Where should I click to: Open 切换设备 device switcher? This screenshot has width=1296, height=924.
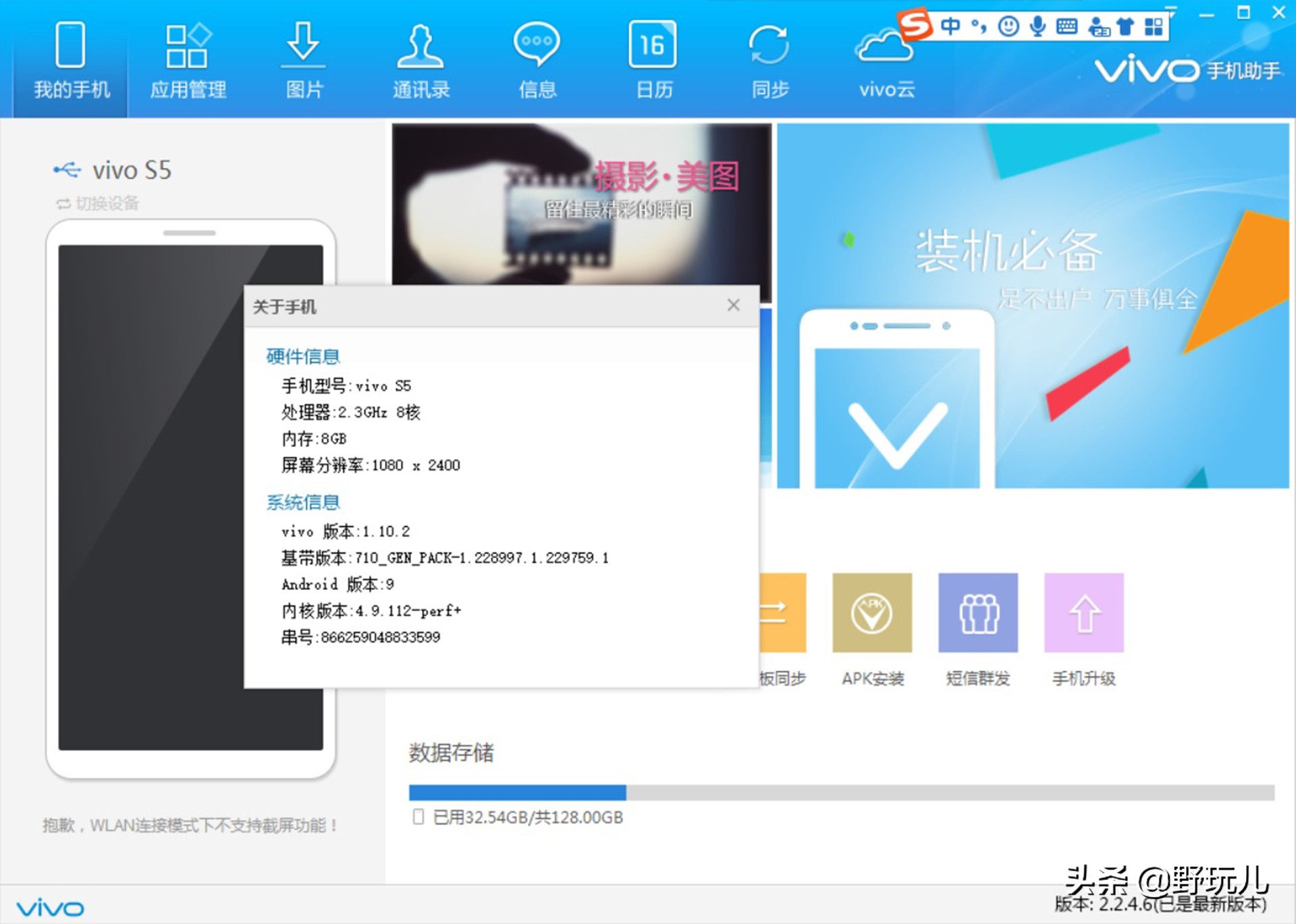point(99,203)
